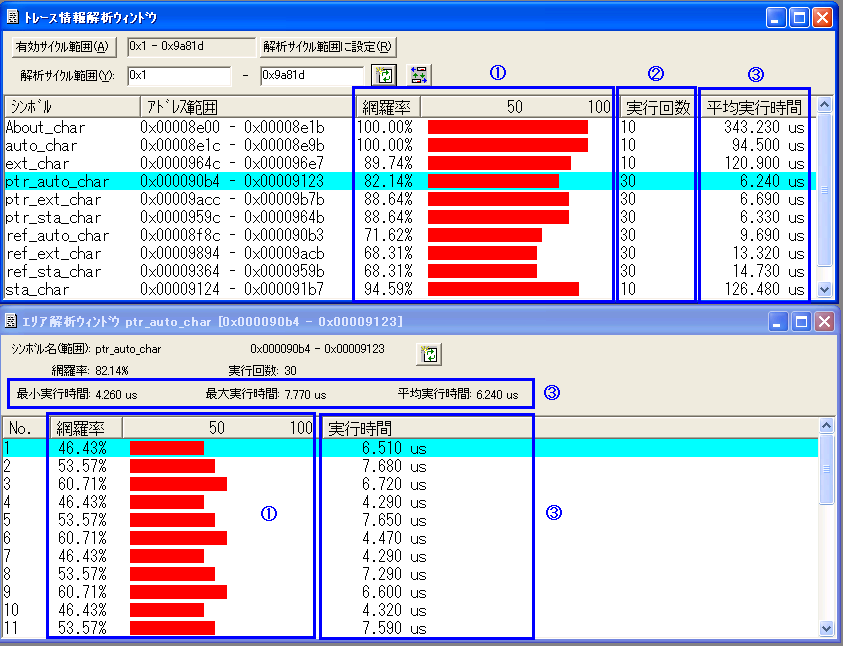Click the 実行時間 column header in the area window
The width and height of the screenshot is (843, 646).
(425, 428)
